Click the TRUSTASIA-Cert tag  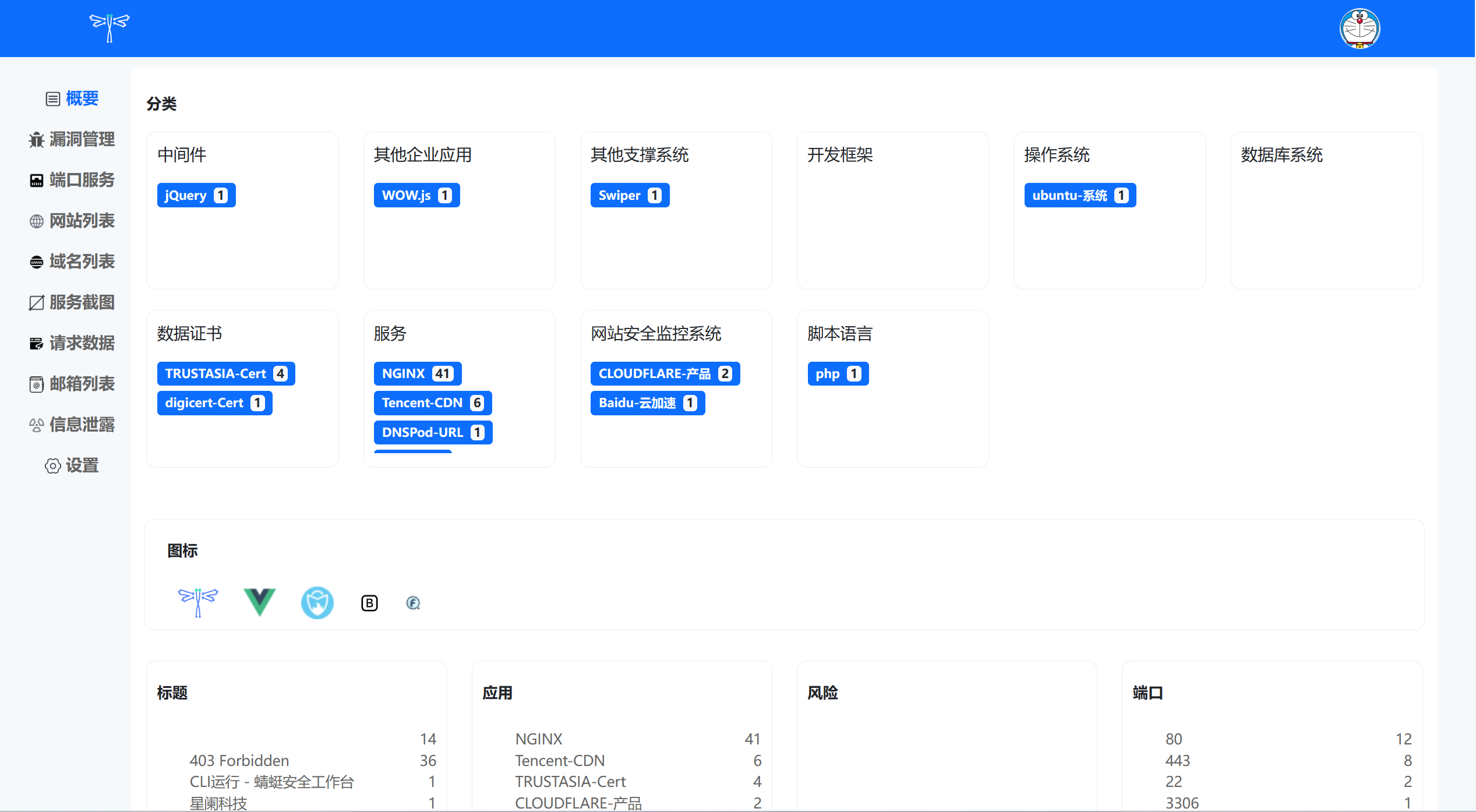coord(226,373)
